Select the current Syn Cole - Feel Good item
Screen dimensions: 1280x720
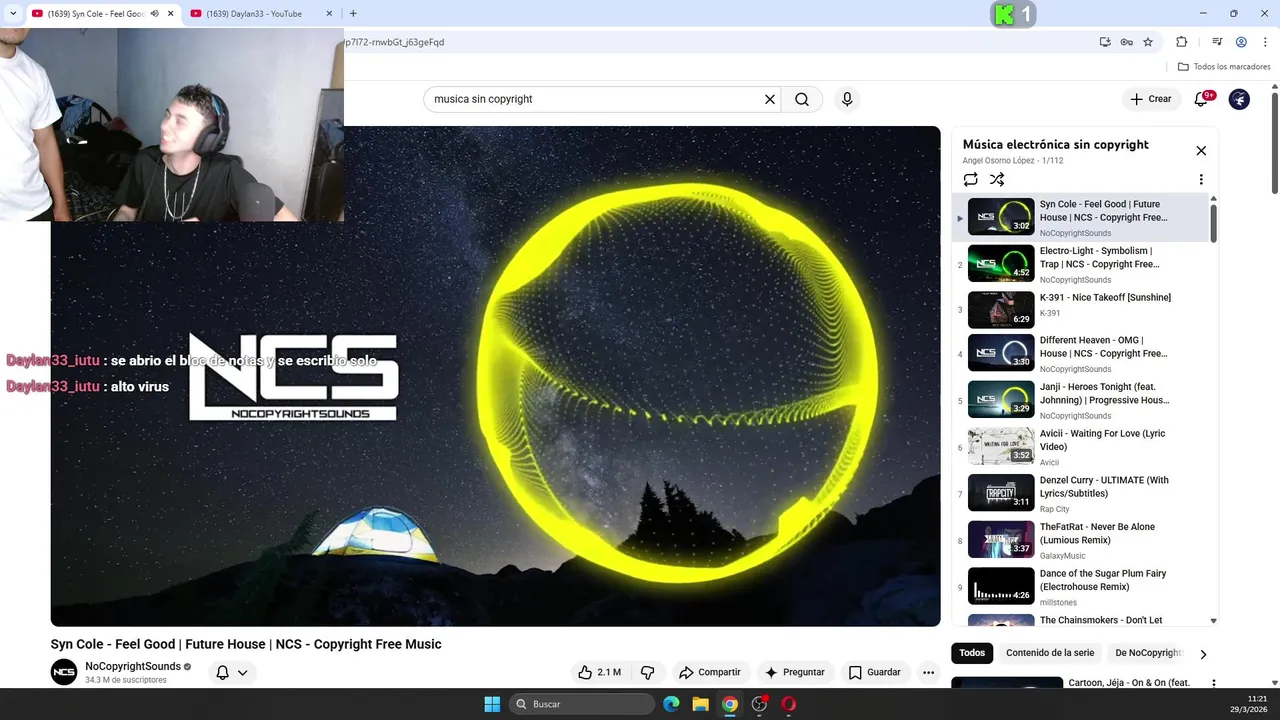[1080, 218]
